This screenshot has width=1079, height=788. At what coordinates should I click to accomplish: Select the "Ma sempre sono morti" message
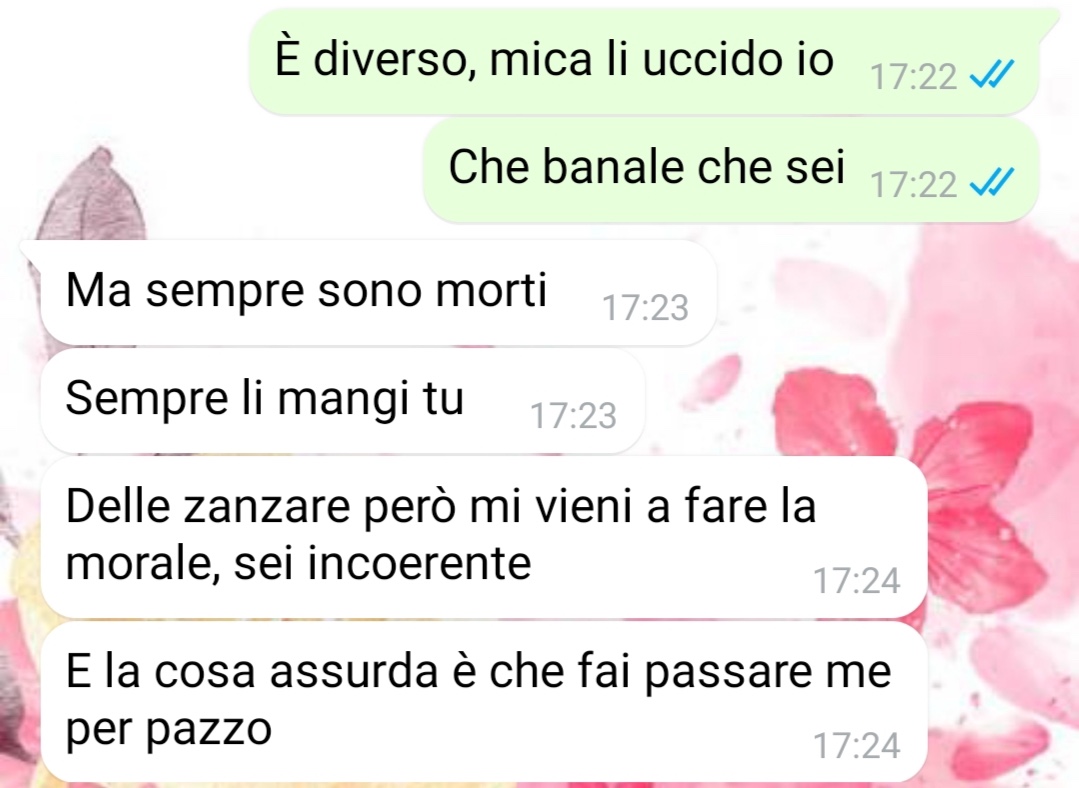tap(378, 292)
